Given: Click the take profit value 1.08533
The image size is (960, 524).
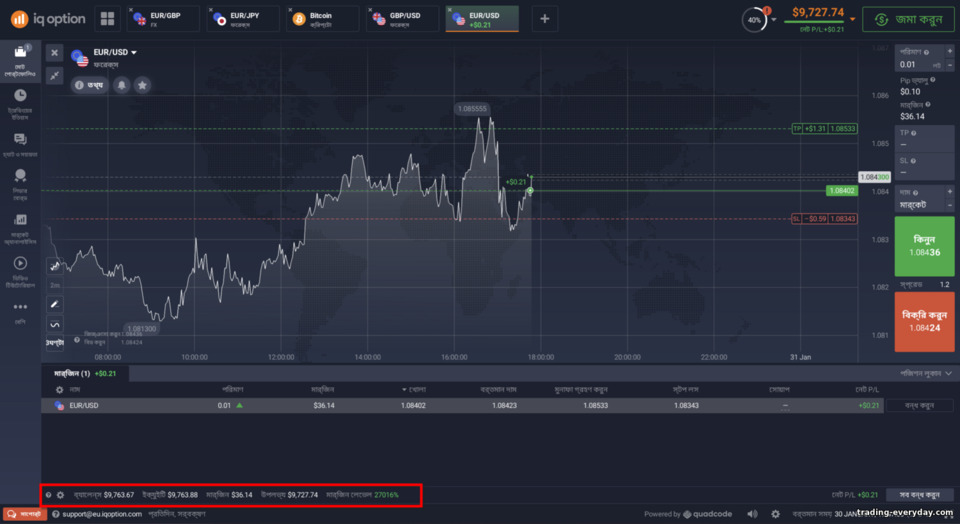Looking at the screenshot, I should coord(595,406).
